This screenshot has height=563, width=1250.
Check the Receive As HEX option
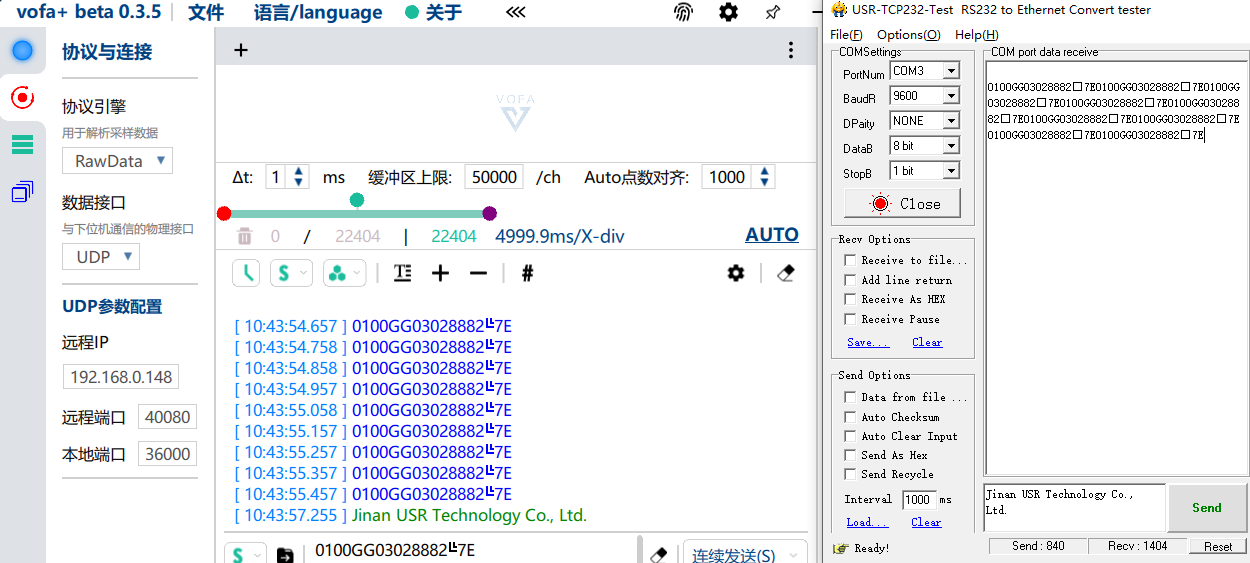coord(850,299)
